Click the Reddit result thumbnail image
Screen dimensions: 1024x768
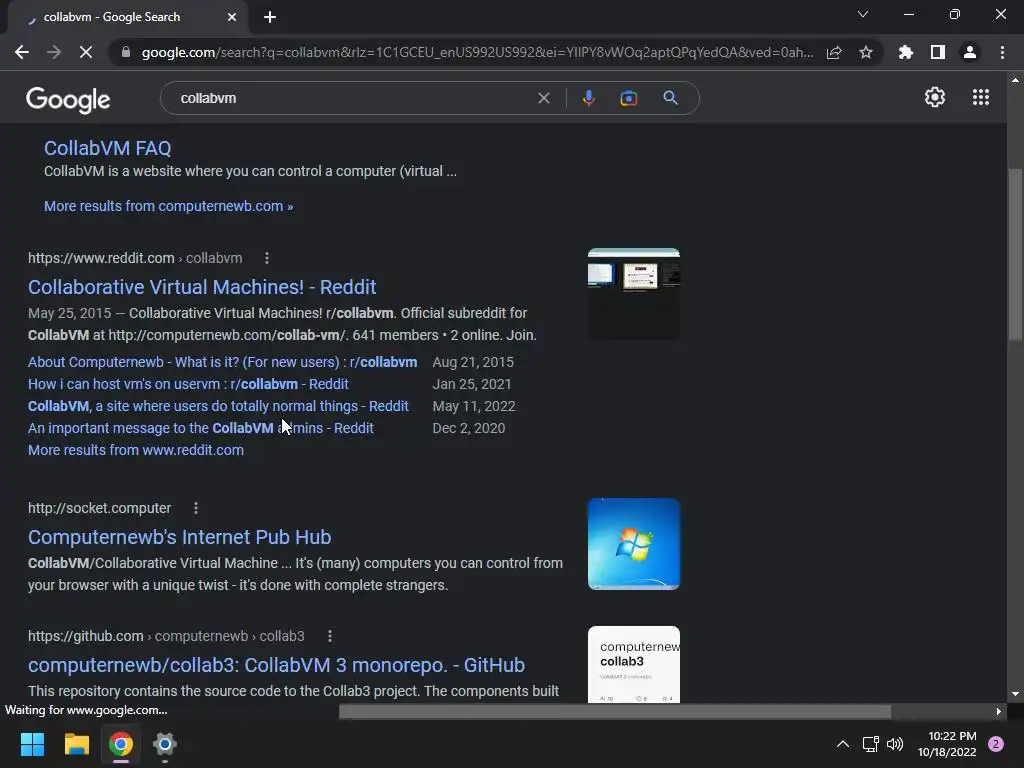coord(633,294)
